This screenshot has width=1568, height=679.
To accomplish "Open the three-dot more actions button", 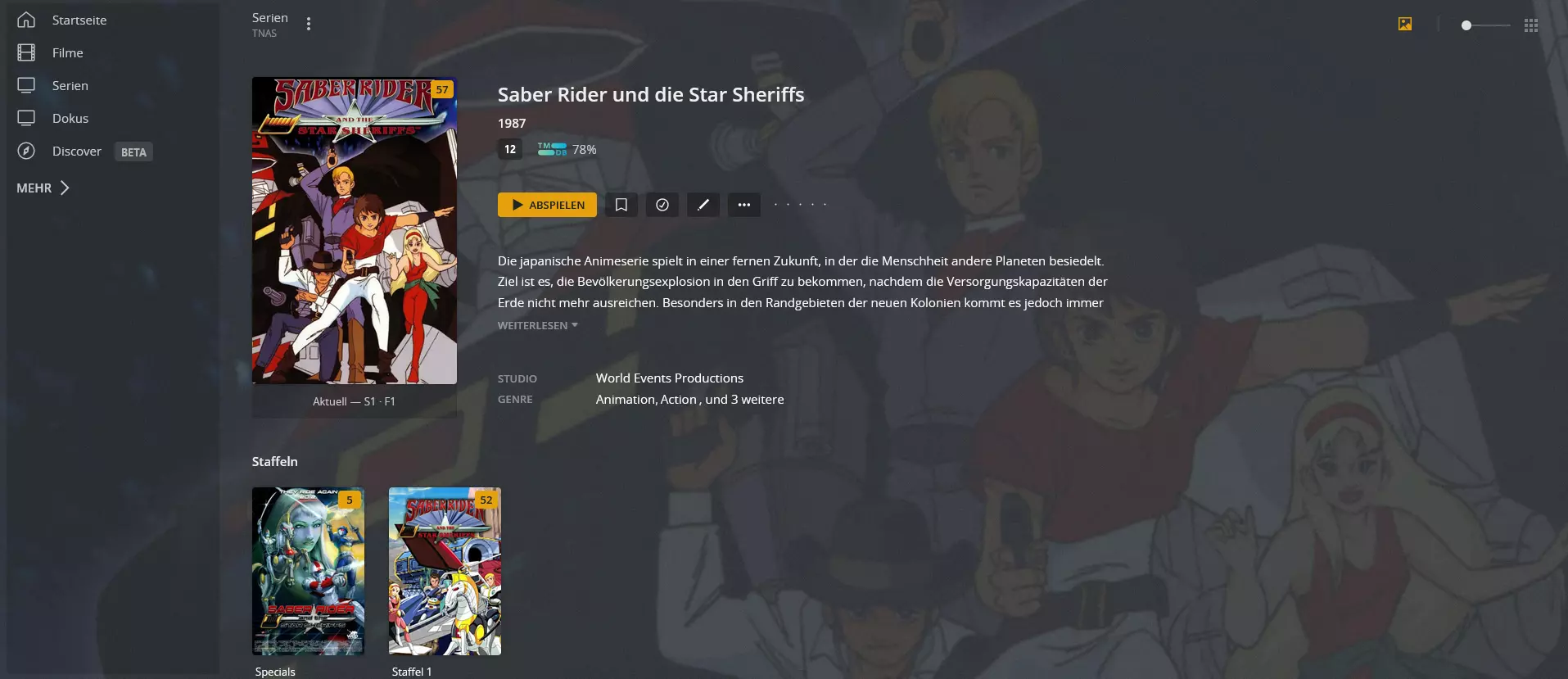I will pos(744,205).
